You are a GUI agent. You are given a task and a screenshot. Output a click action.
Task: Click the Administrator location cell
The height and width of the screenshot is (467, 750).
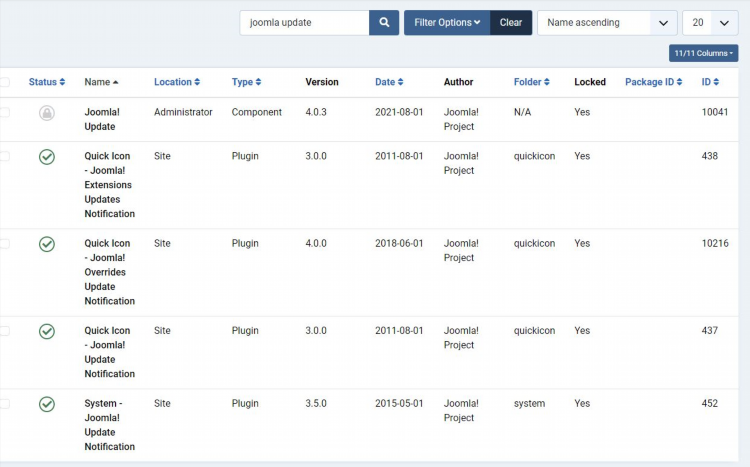point(183,112)
